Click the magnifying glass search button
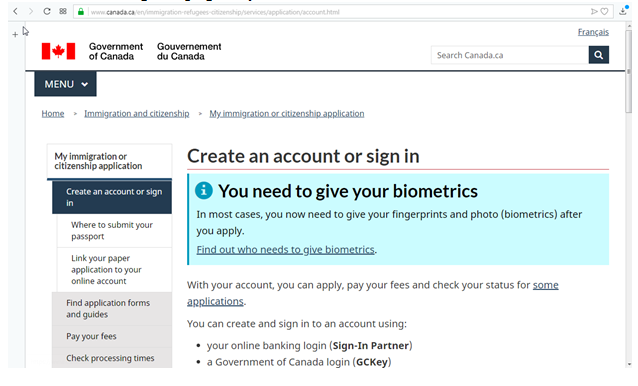Image resolution: width=638 pixels, height=386 pixels. (599, 55)
